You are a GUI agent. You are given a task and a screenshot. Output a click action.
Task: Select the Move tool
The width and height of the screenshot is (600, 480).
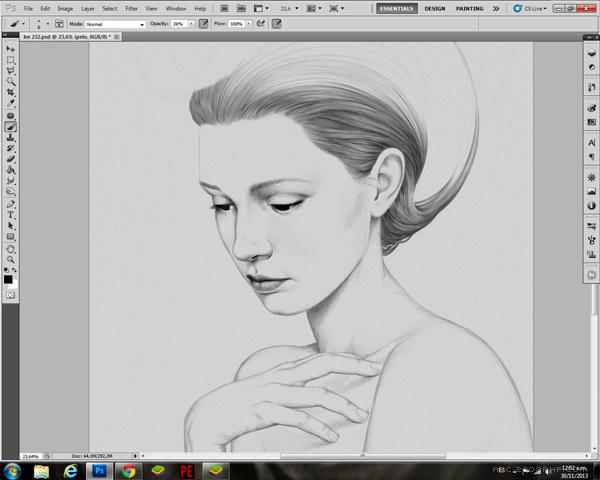11,48
